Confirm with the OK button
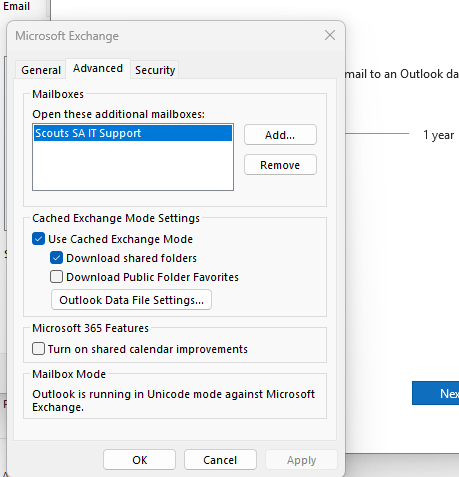This screenshot has width=459, height=477. (x=139, y=460)
